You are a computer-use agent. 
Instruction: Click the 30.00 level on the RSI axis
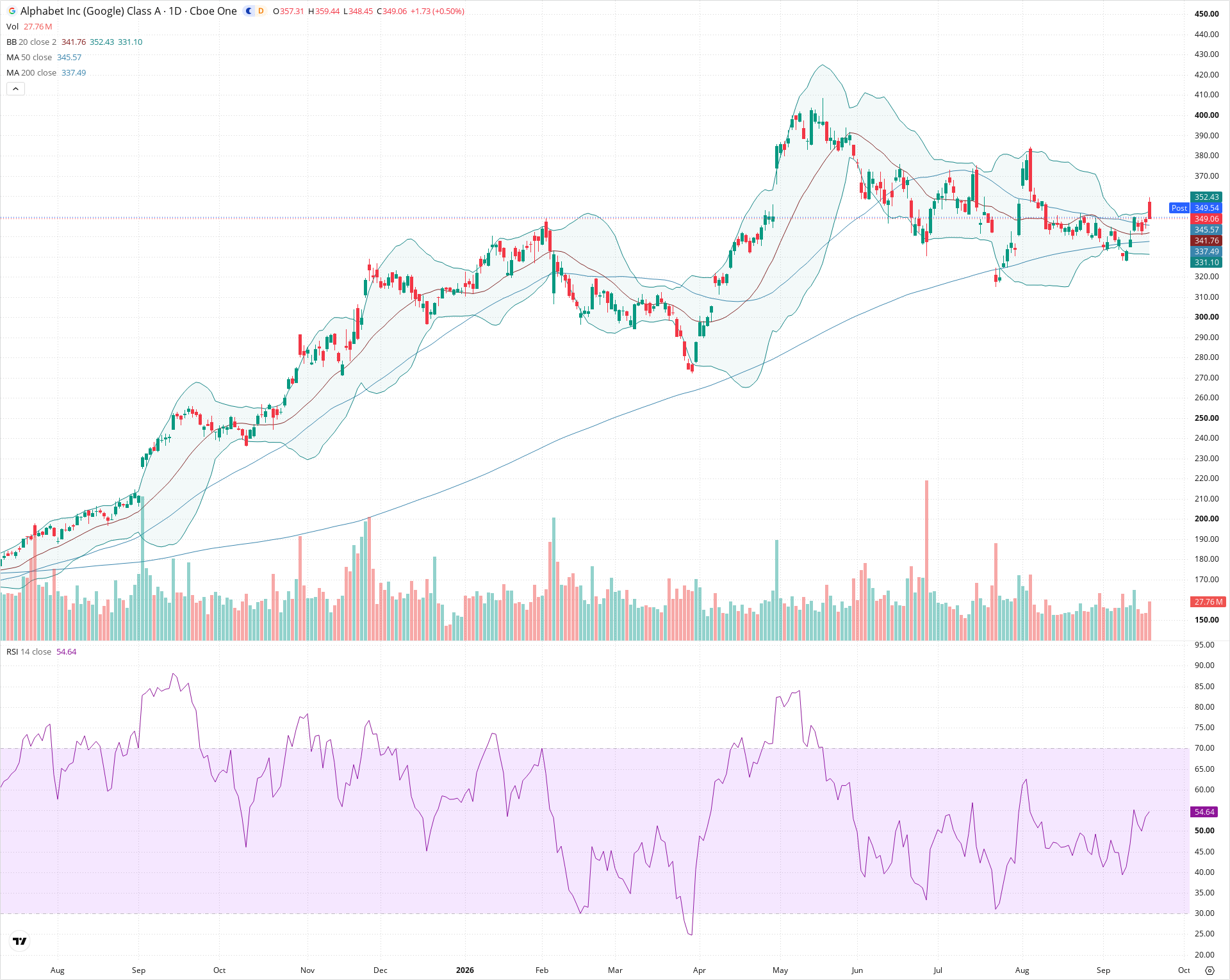[x=1204, y=913]
